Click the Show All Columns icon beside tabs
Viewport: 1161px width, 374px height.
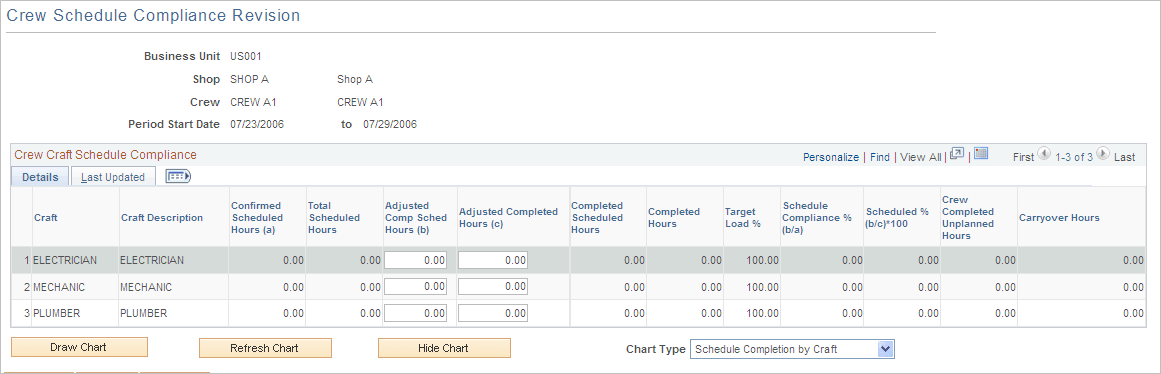(178, 176)
